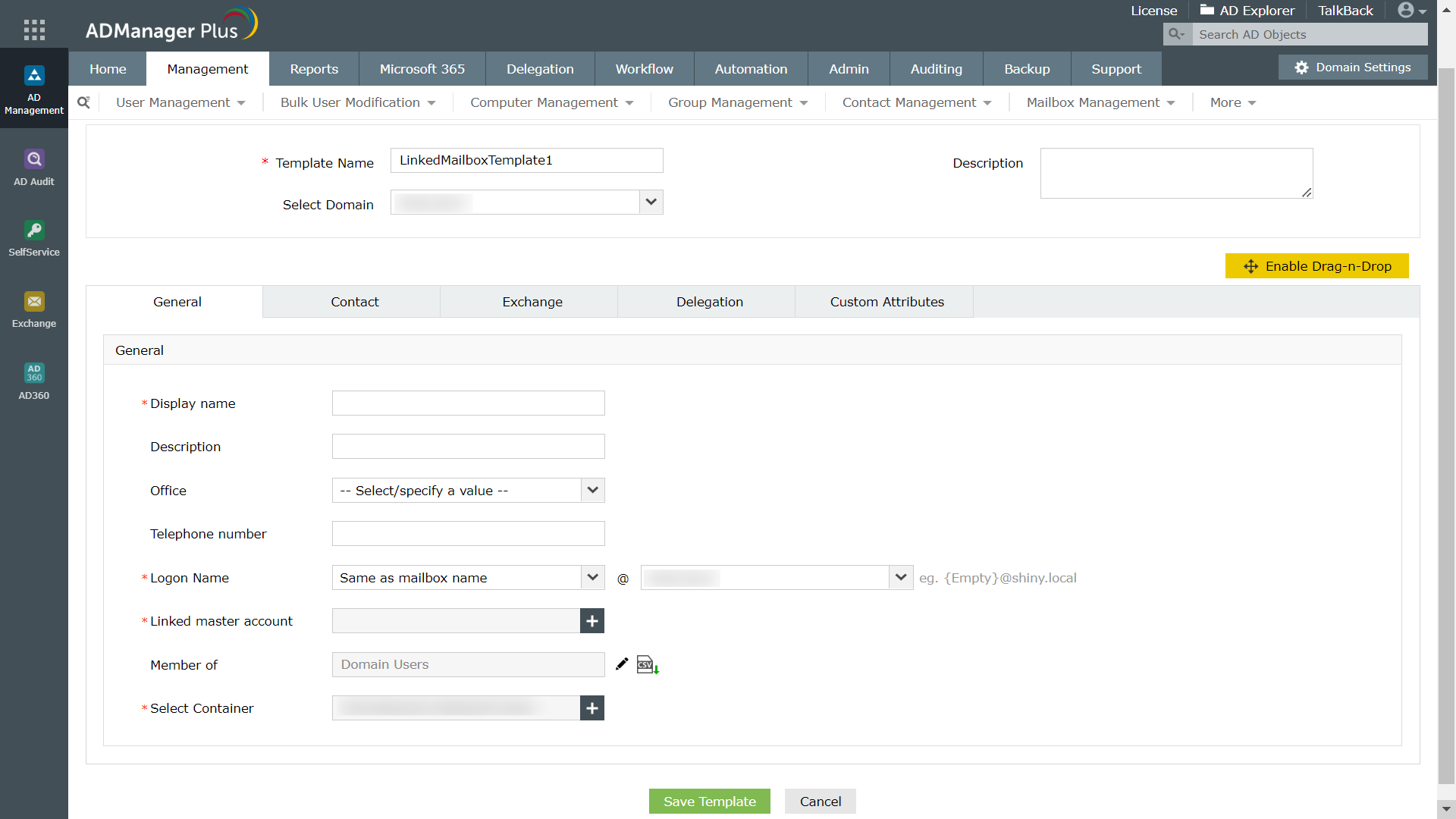Screen dimensions: 1456x819
Task: Open the Reports top tab
Action: click(314, 69)
